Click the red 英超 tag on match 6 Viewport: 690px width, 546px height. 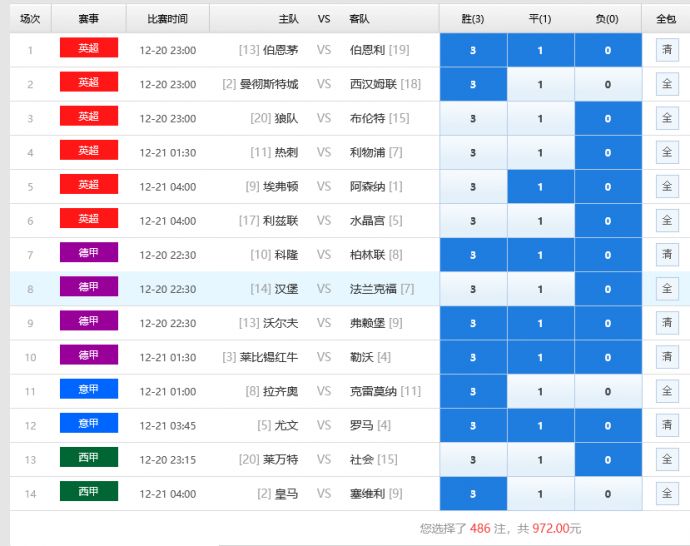[x=89, y=219]
